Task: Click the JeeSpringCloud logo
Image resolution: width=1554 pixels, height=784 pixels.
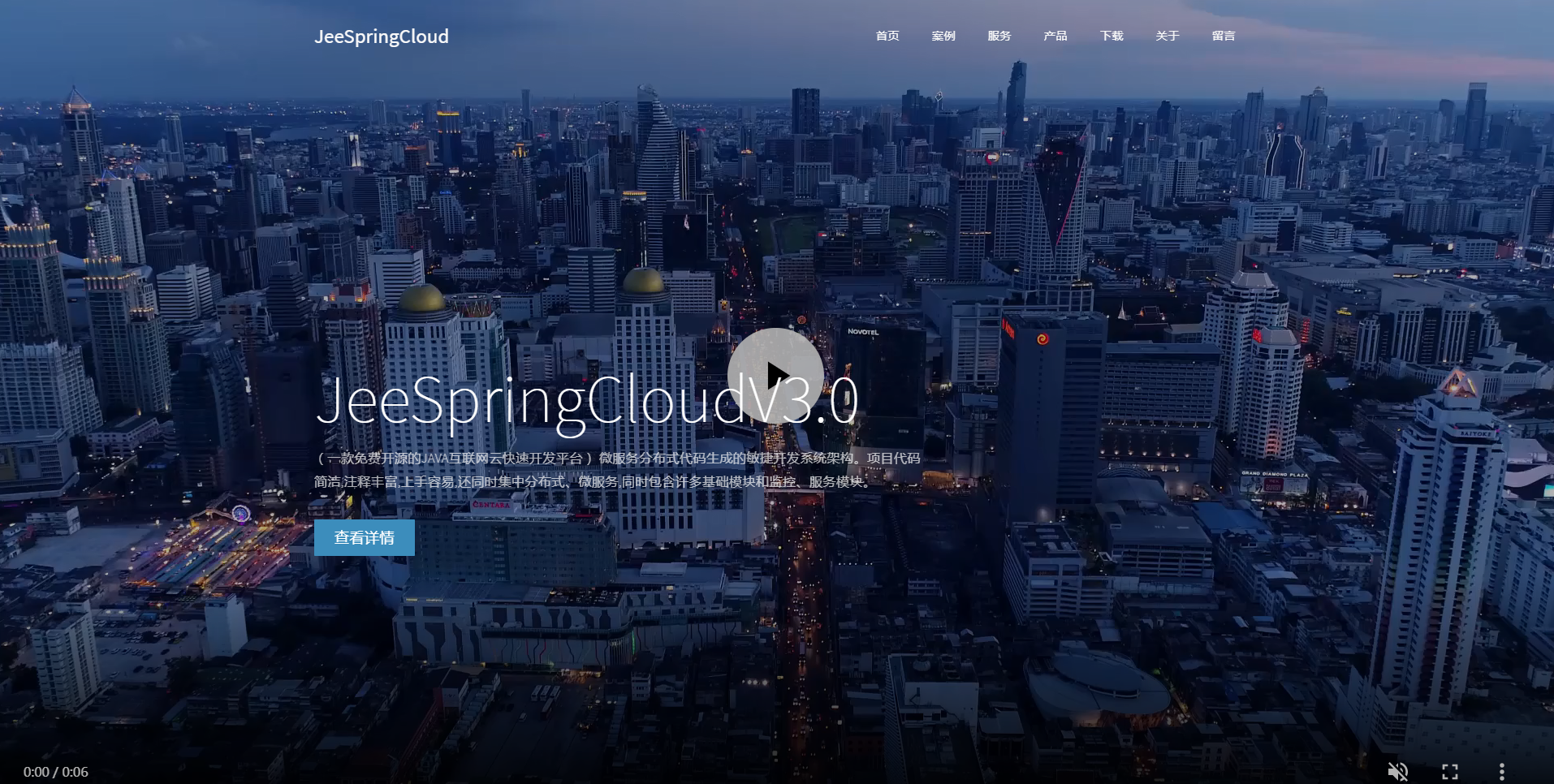Action: point(381,37)
